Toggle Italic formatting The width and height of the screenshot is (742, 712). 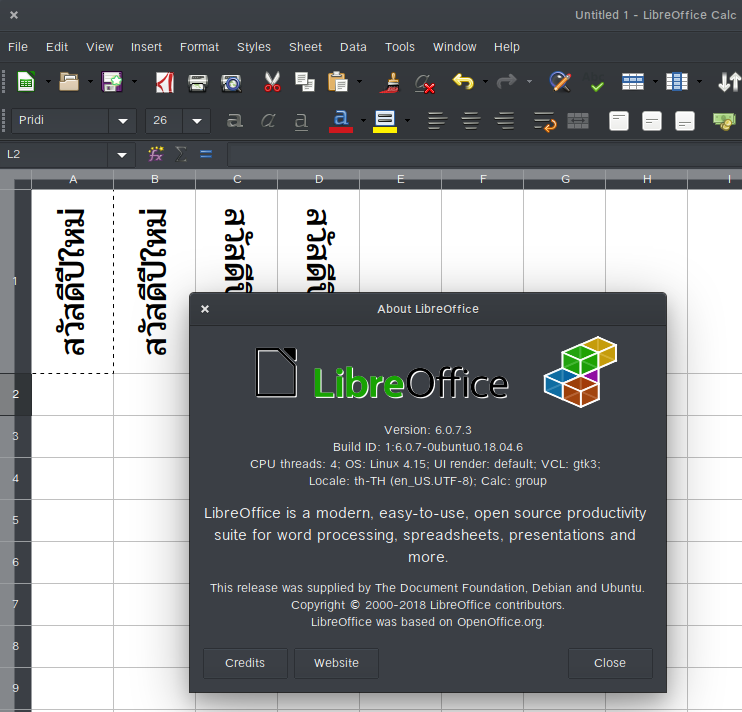[268, 121]
